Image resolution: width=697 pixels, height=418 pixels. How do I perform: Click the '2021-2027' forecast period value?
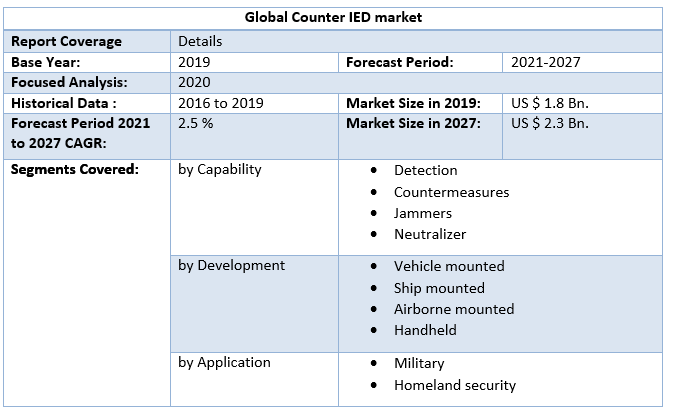pyautogui.click(x=545, y=62)
